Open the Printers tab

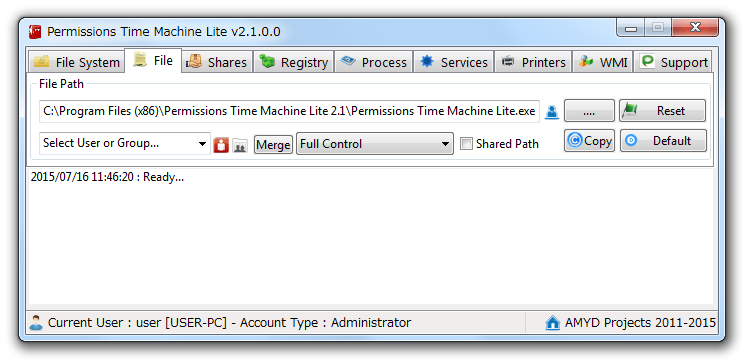tap(533, 62)
